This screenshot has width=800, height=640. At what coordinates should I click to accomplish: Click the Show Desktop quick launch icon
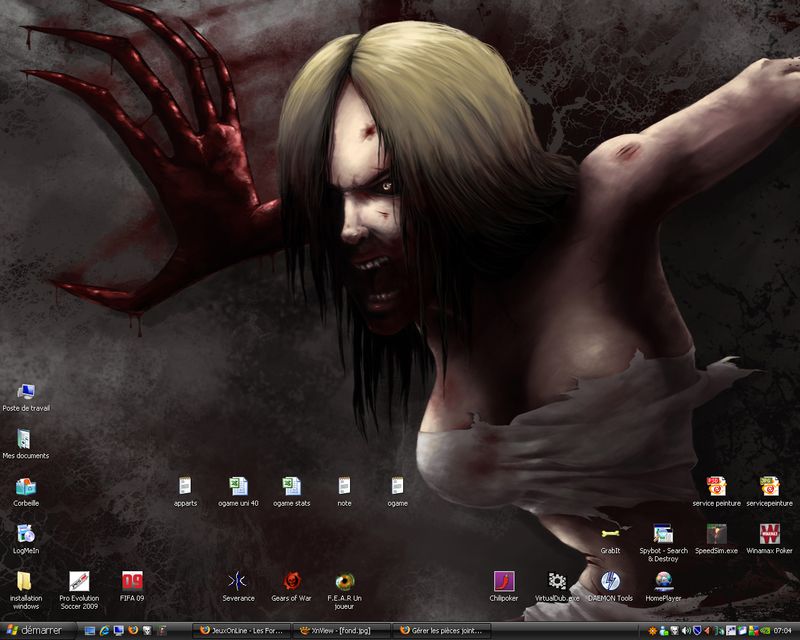pyautogui.click(x=90, y=631)
